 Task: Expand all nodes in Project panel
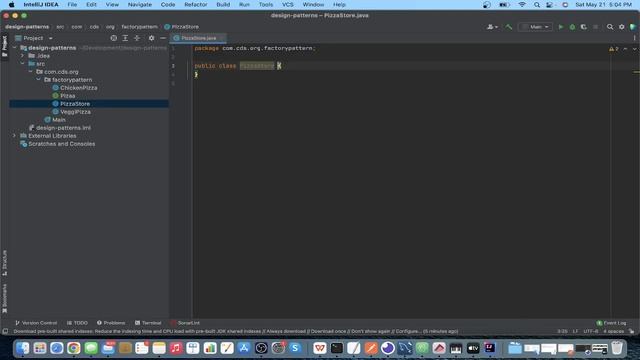point(125,38)
